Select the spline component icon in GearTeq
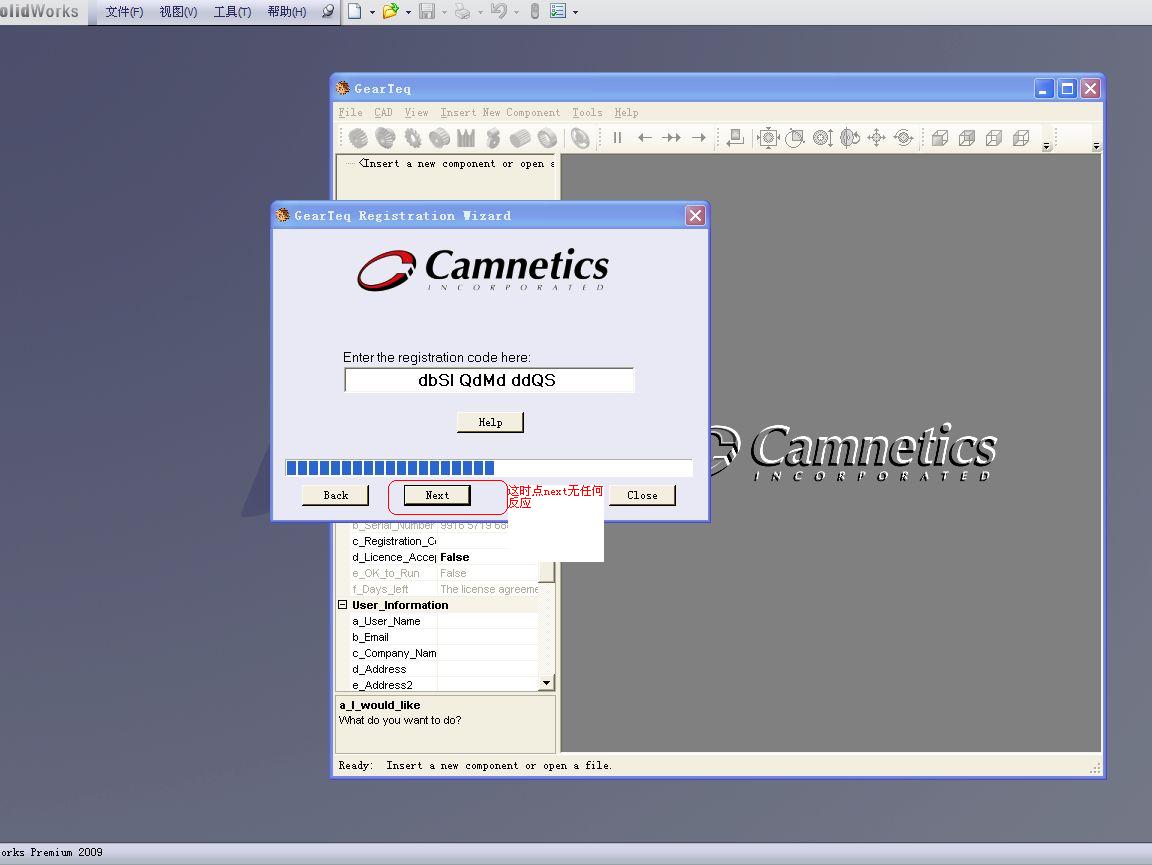 [466, 137]
